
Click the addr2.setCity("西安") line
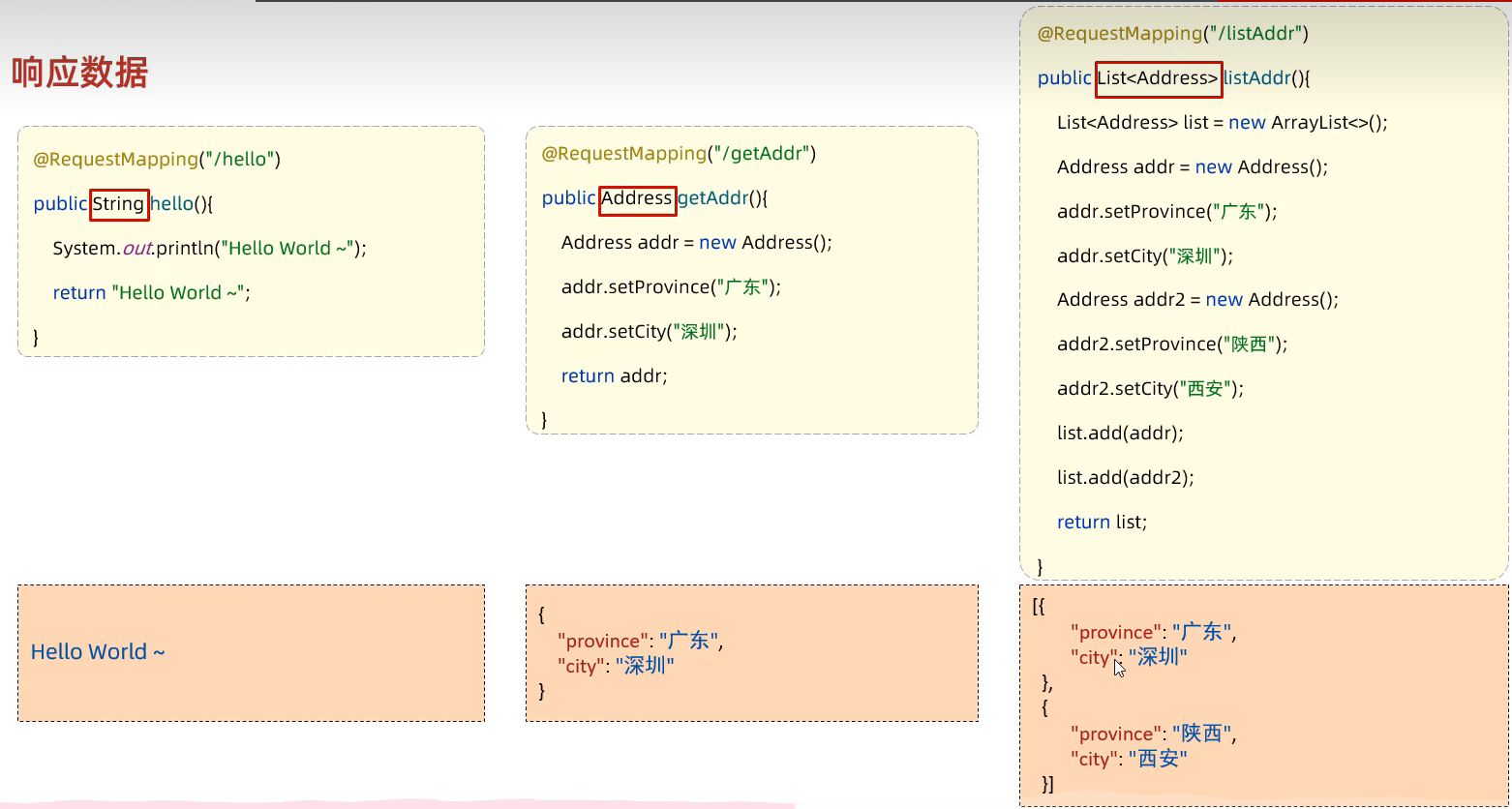tap(1149, 389)
